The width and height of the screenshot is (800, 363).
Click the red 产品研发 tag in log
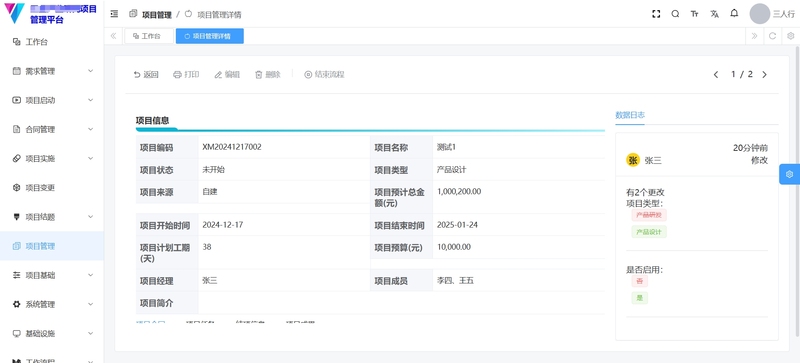click(x=649, y=215)
